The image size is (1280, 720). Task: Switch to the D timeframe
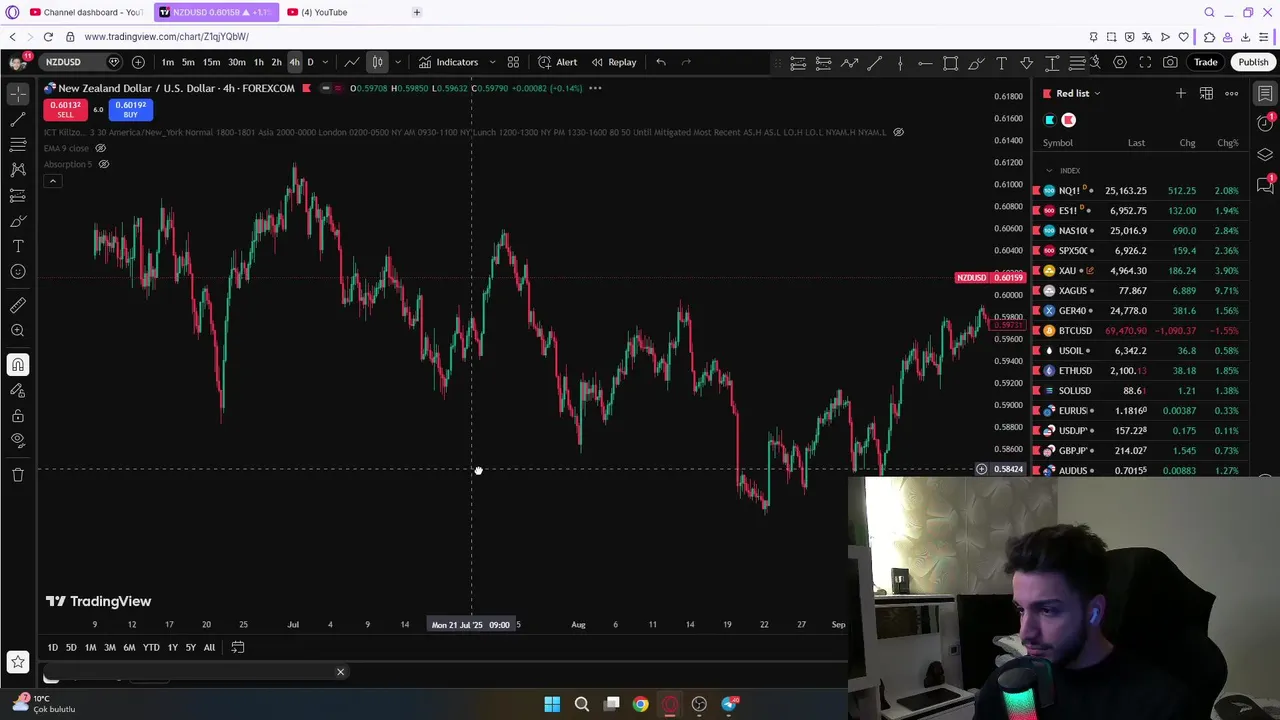pos(310,62)
